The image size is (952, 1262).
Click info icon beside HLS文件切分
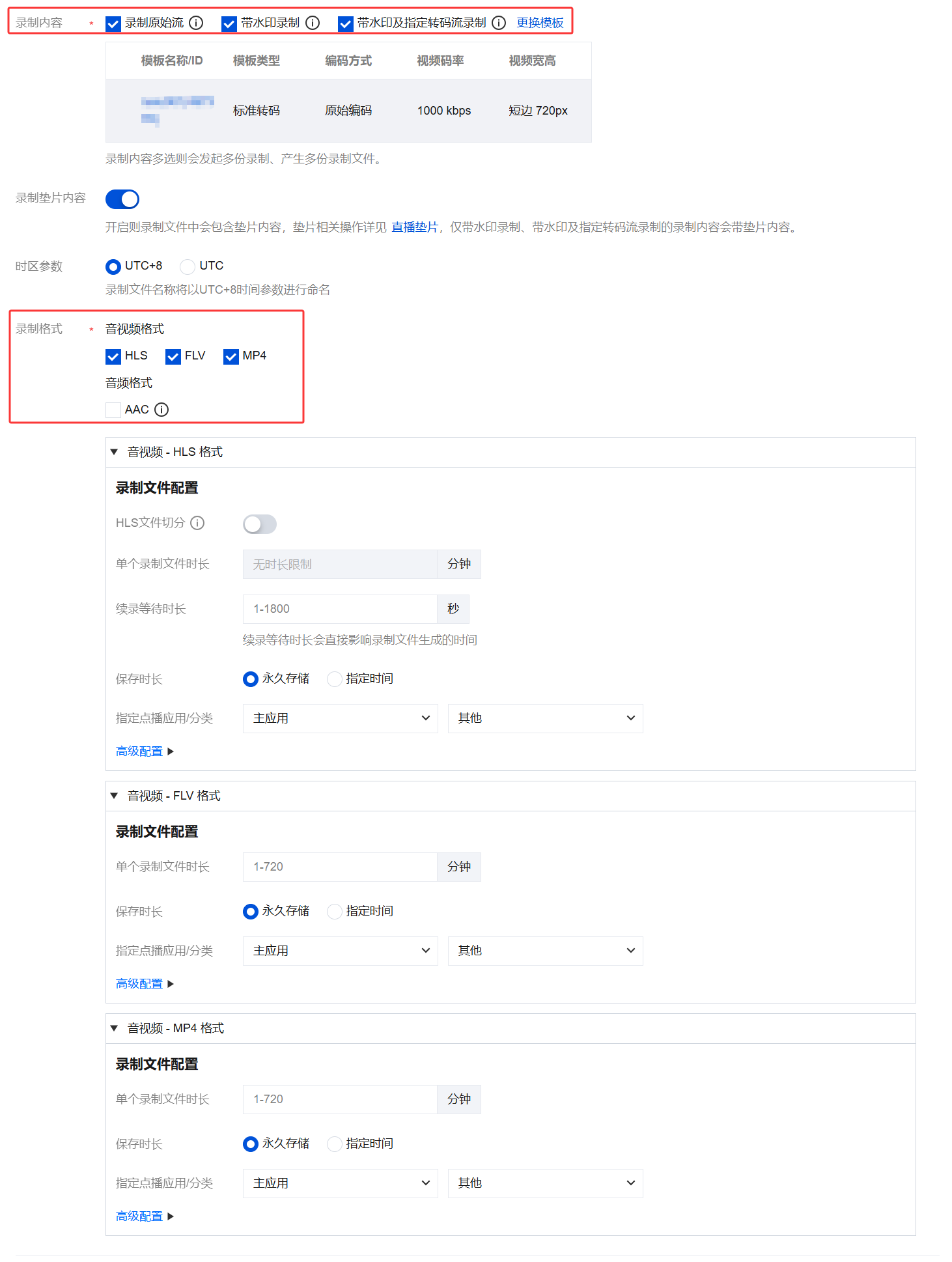coord(197,523)
